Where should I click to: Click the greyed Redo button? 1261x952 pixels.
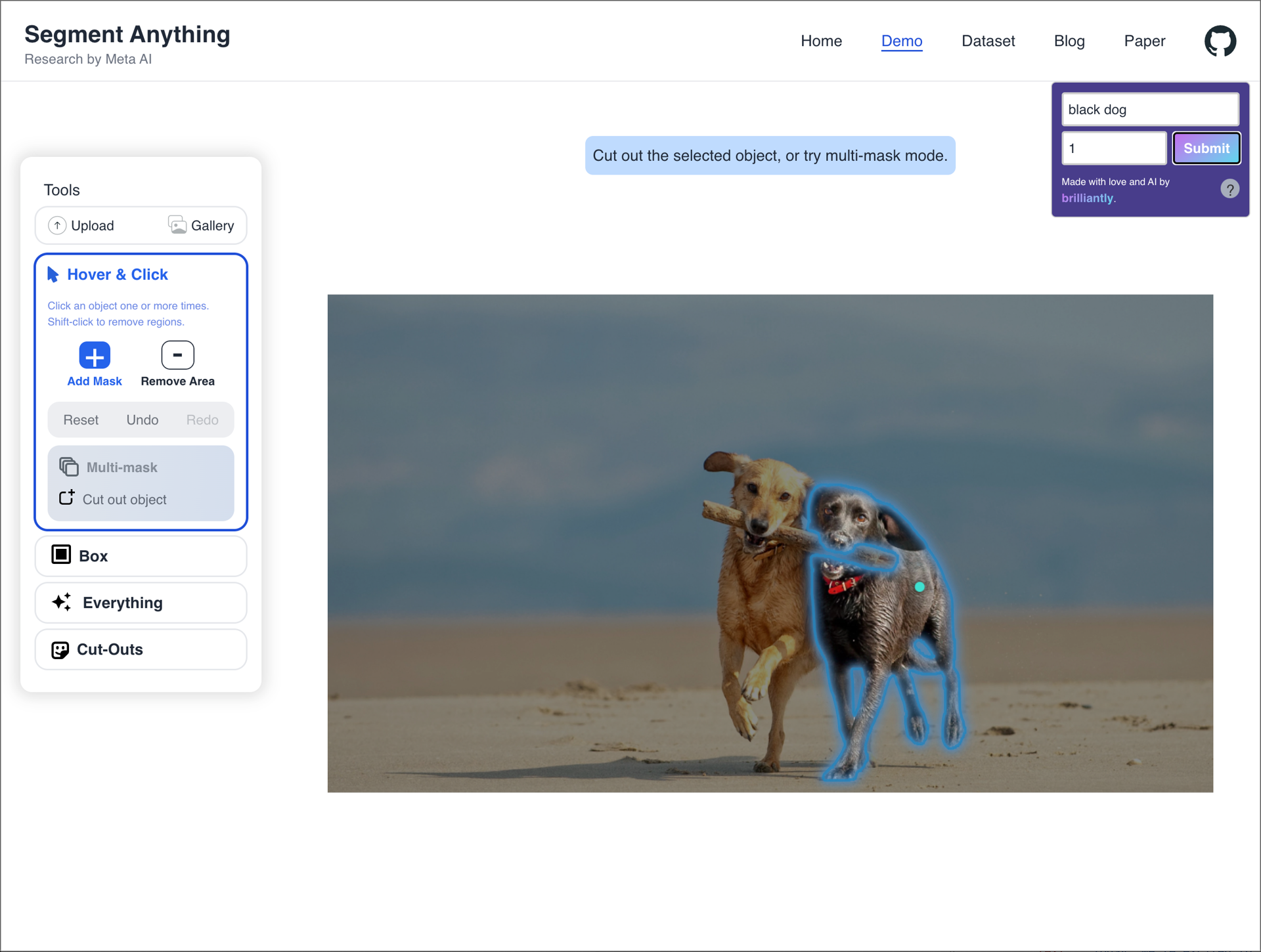202,420
